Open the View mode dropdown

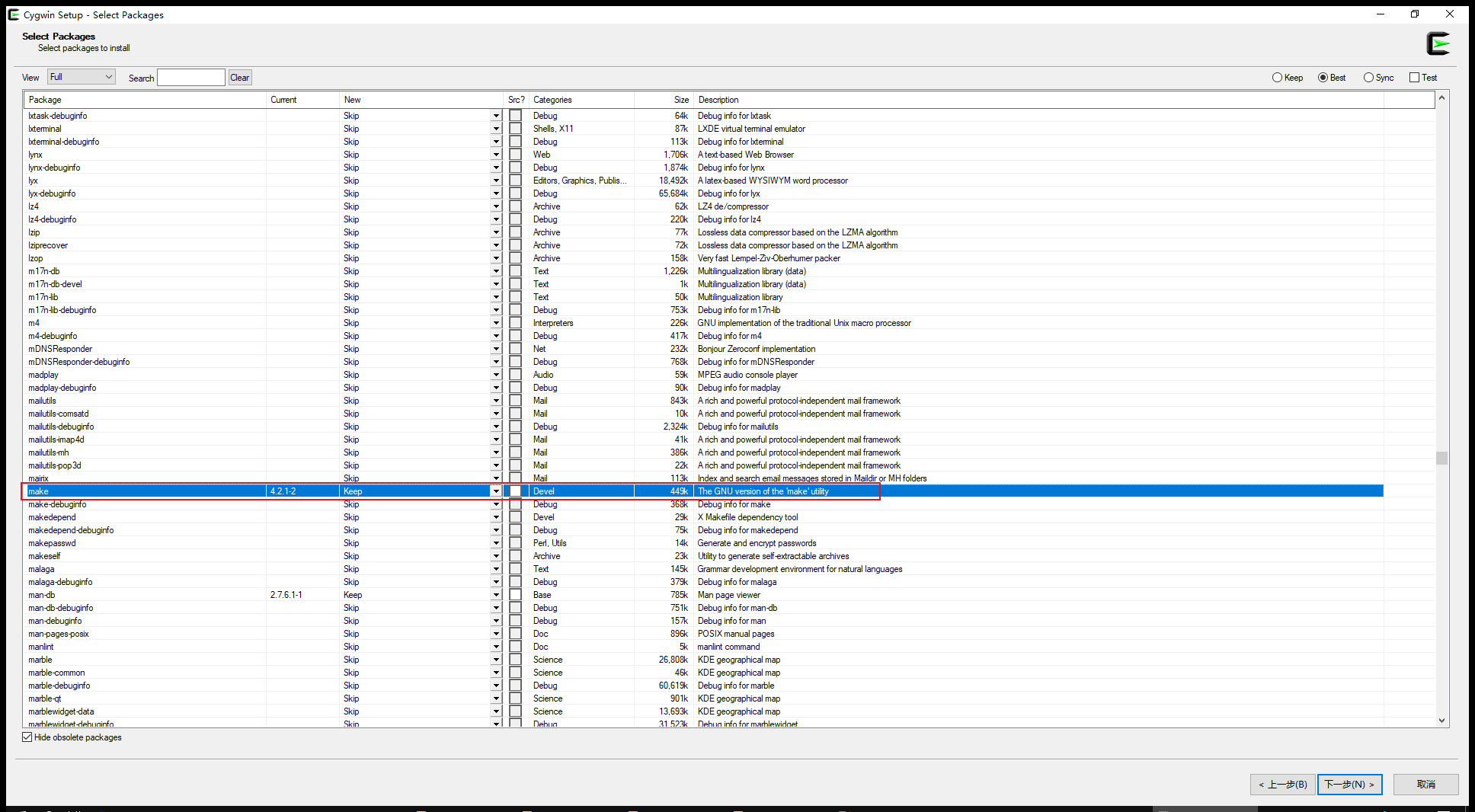pos(82,77)
